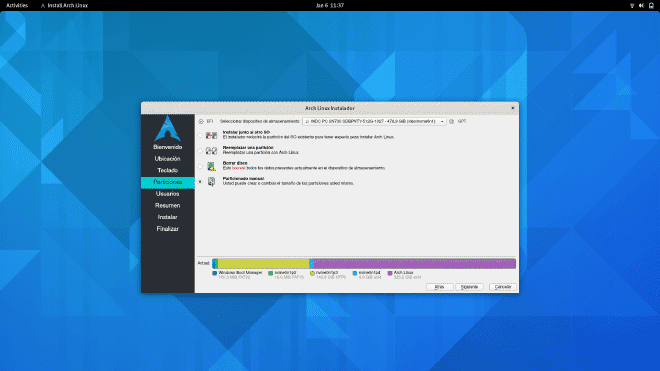Go to the Ubicación step
The image size is (660, 371).
(168, 159)
